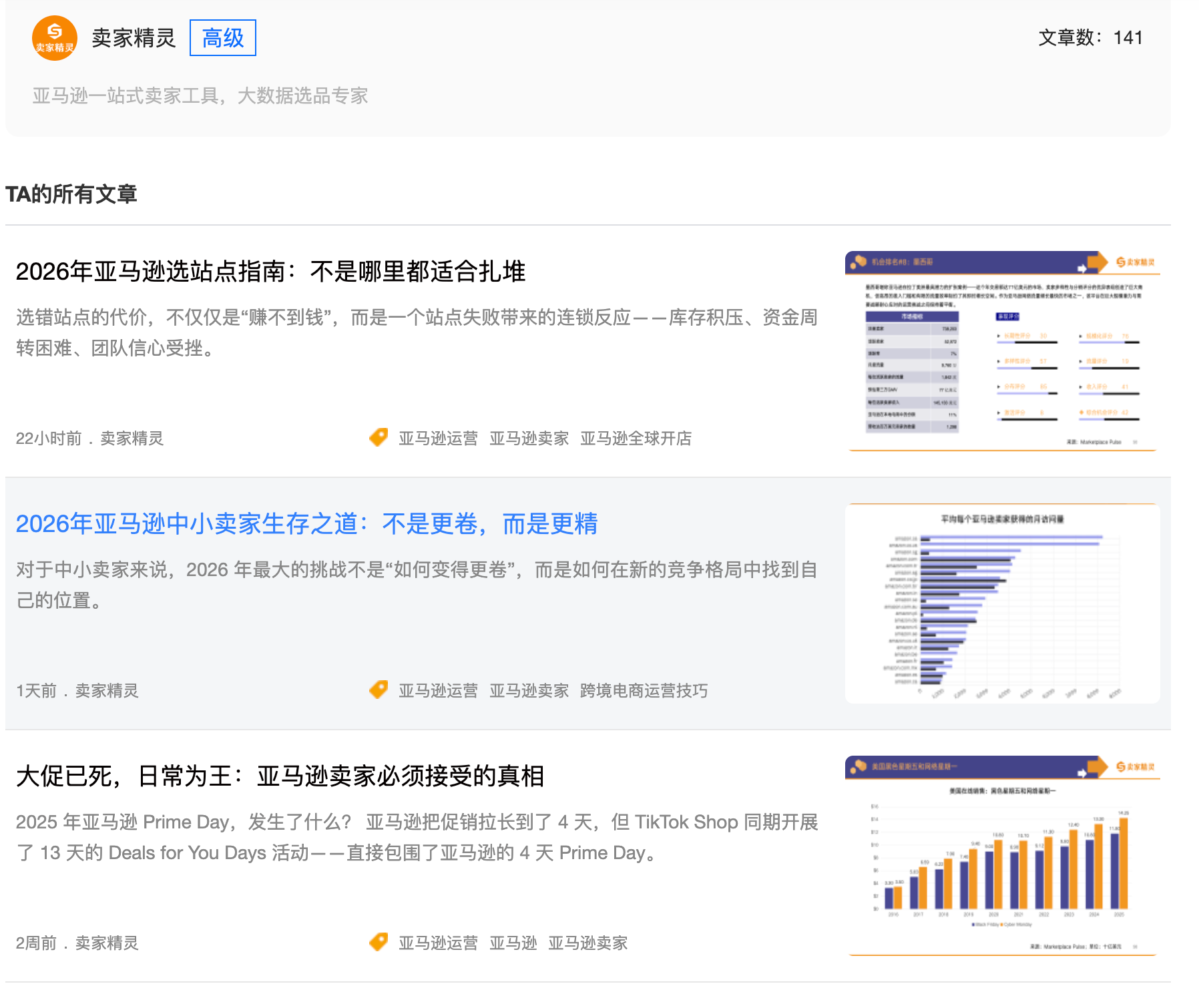Open the Black Friday sales chart thumbnail
This screenshot has width=1199, height=1008.
click(x=1002, y=856)
